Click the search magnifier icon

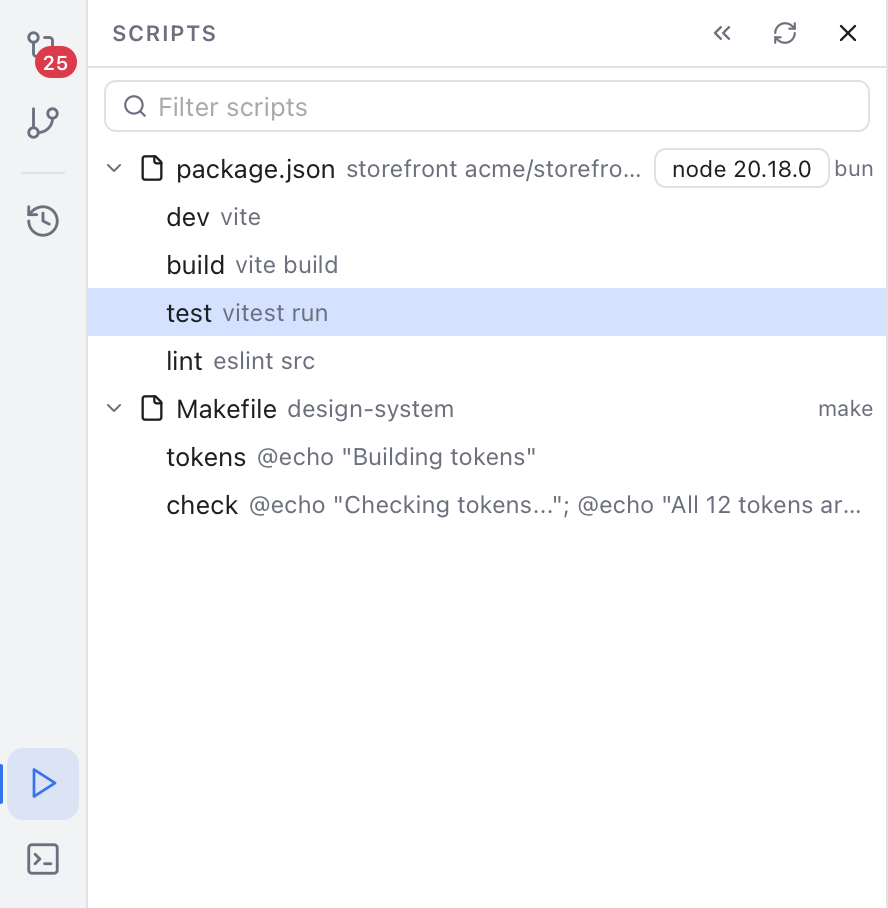point(135,107)
